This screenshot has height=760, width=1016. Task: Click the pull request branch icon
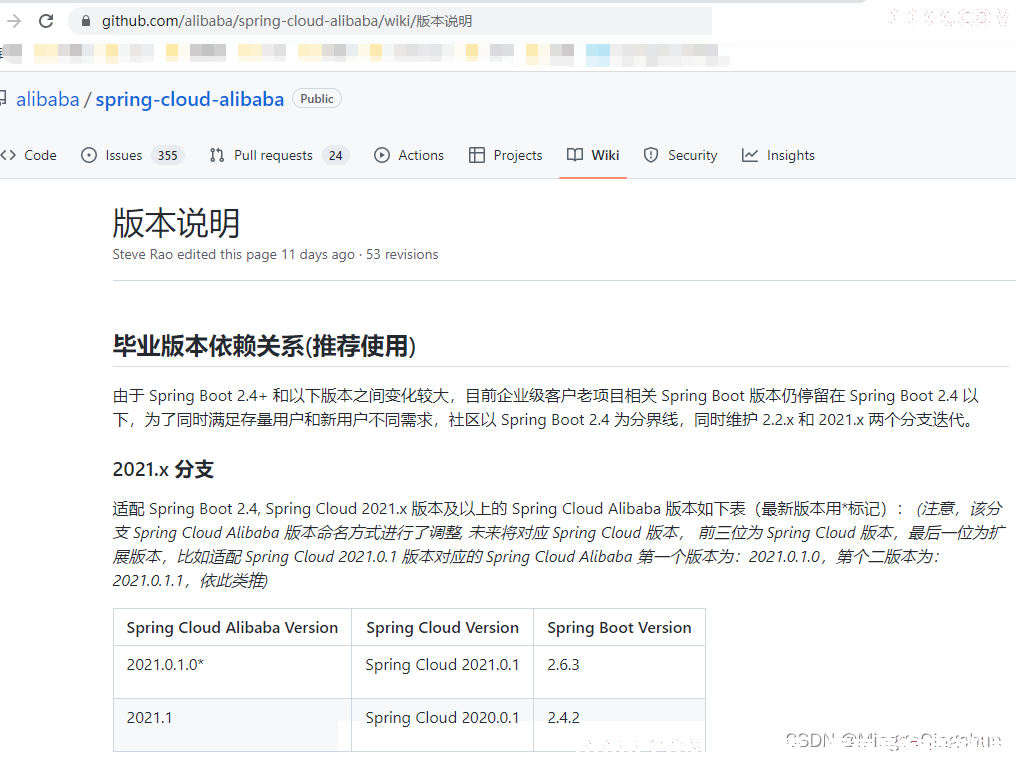[x=217, y=155]
